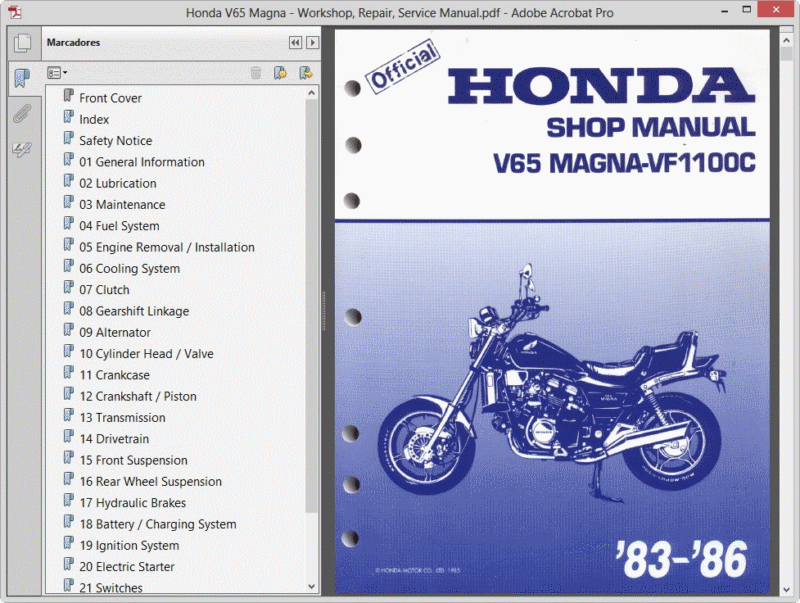This screenshot has width=800, height=603.
Task: Click the panel splitter grip handle
Action: (324, 311)
